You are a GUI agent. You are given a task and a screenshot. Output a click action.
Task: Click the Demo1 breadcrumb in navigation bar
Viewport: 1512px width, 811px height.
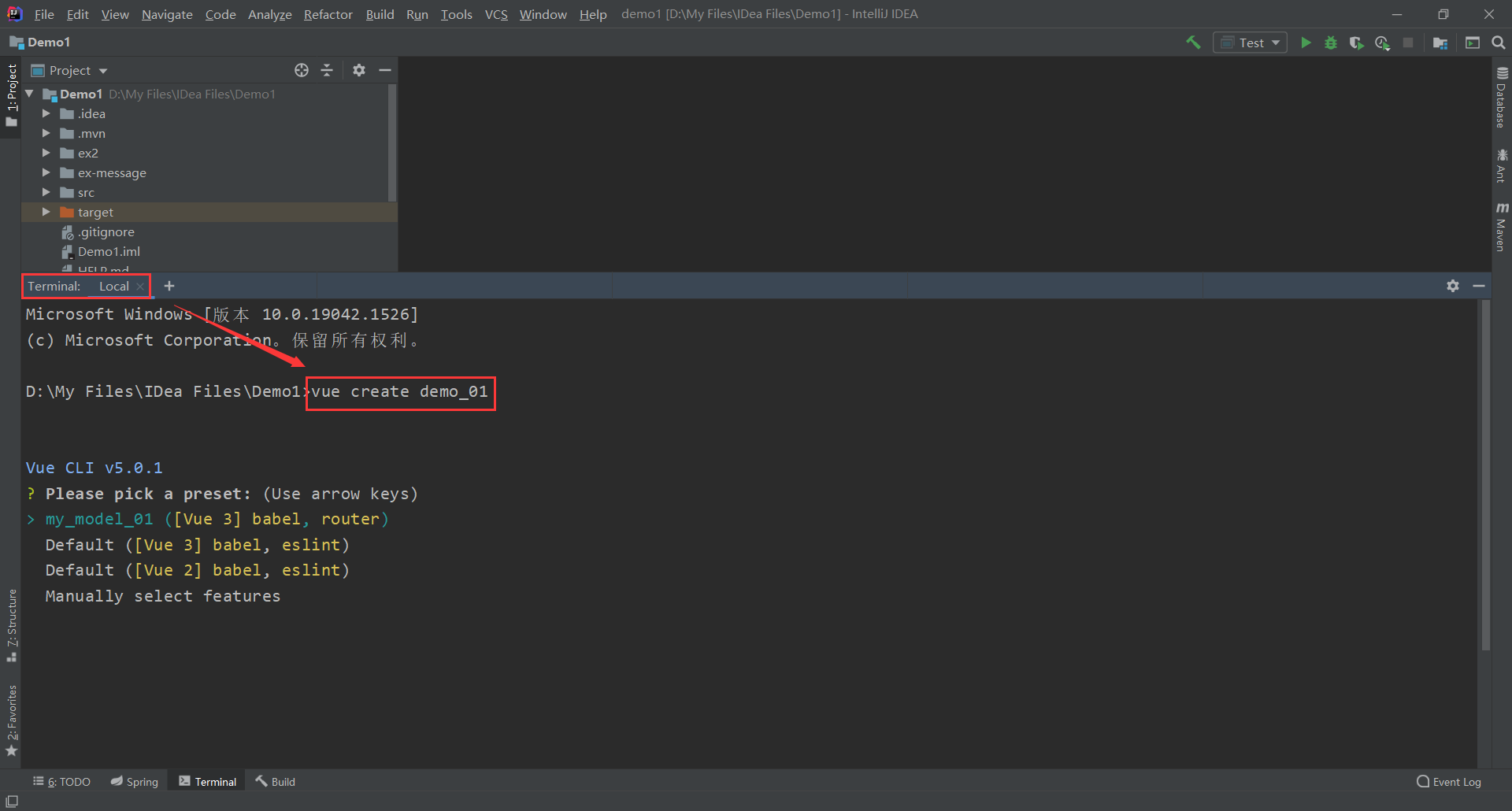tap(40, 43)
